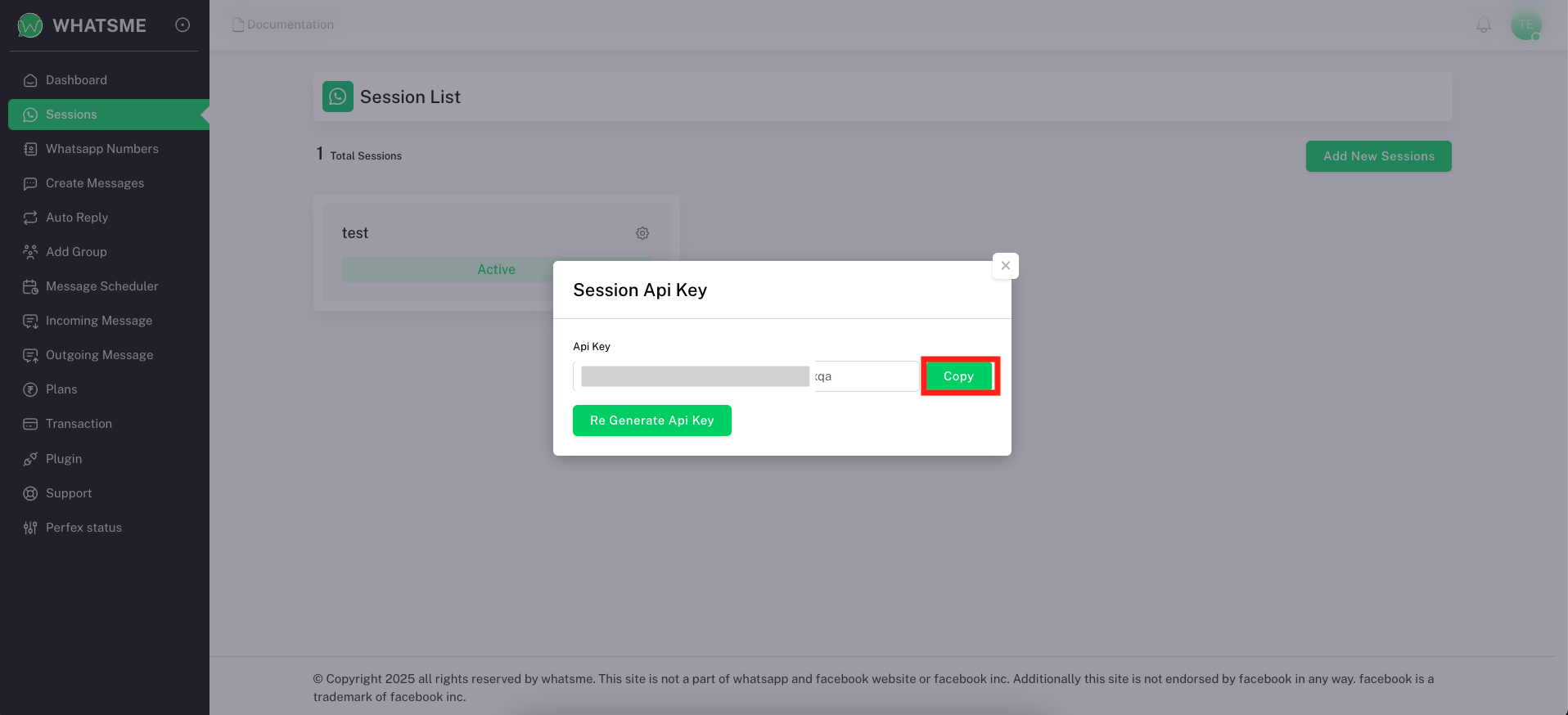Click the WhatsMe logo icon
Image resolution: width=1568 pixels, height=715 pixels.
click(29, 25)
